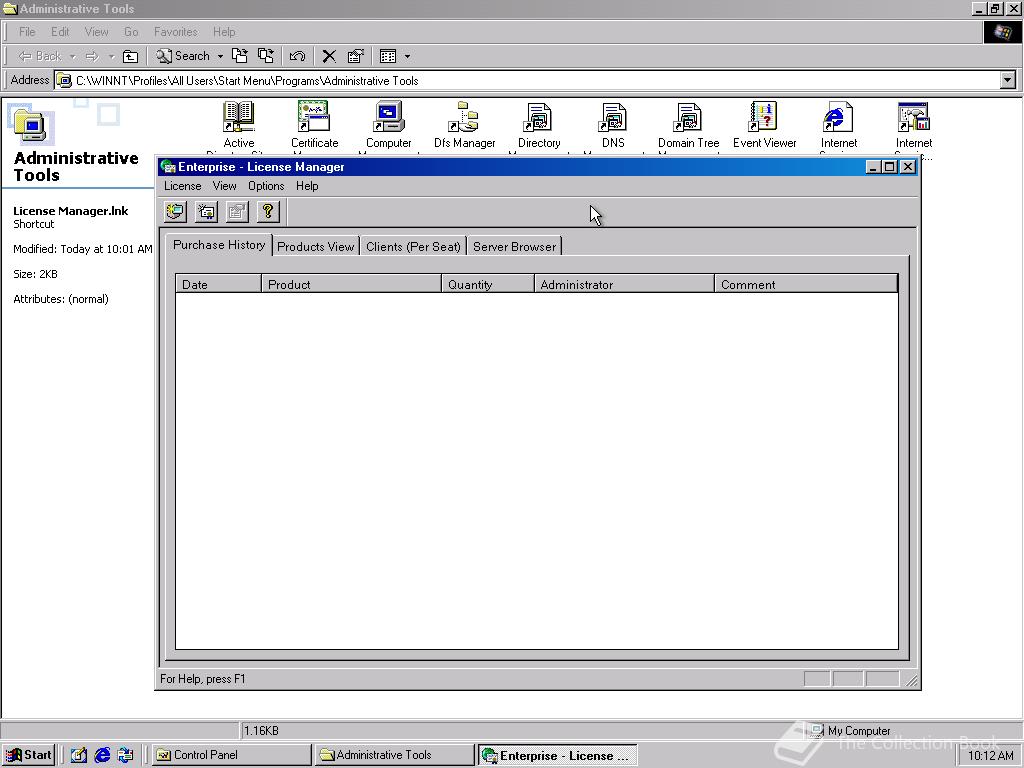Open the Active Directory shortcut icon
The image size is (1024, 768).
238,118
